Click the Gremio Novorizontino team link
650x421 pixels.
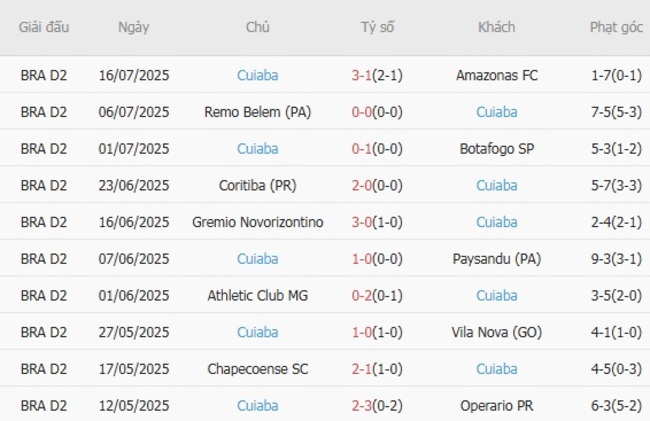click(258, 222)
